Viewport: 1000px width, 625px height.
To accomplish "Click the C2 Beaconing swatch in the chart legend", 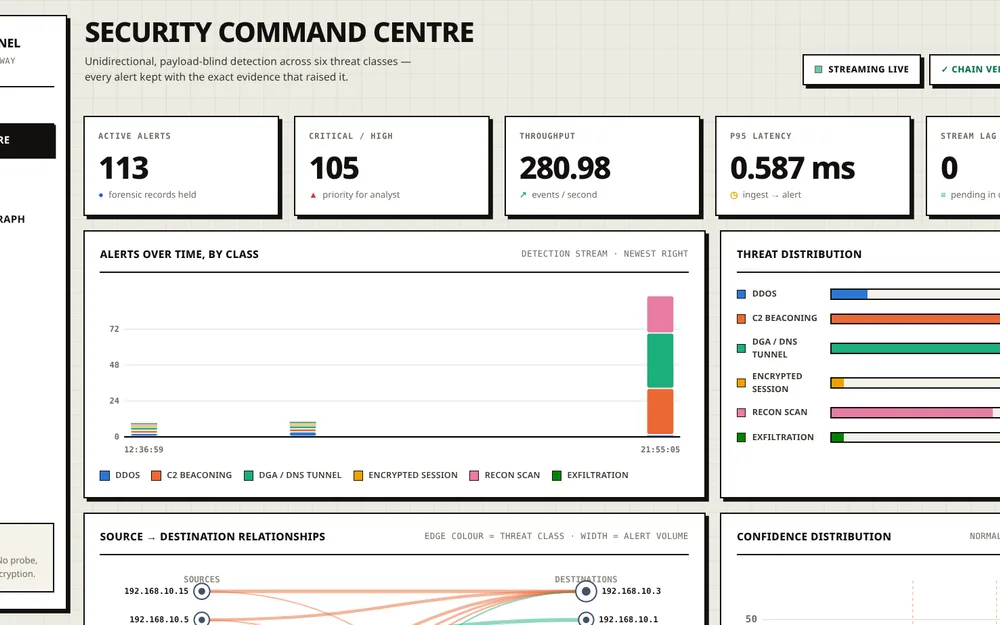I will [x=156, y=476].
